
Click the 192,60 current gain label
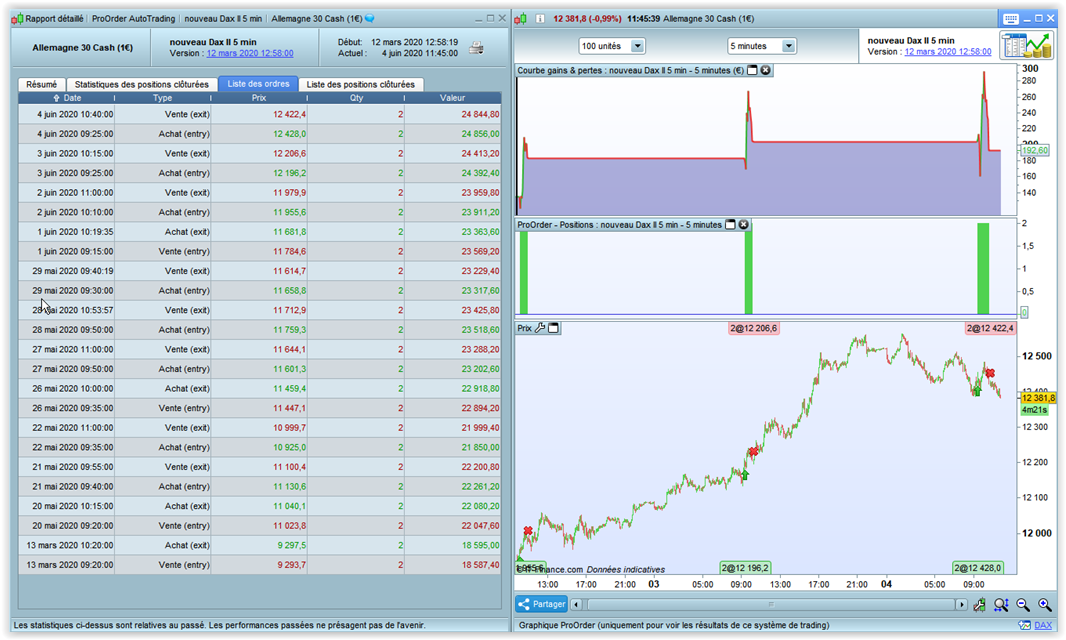tap(1035, 150)
